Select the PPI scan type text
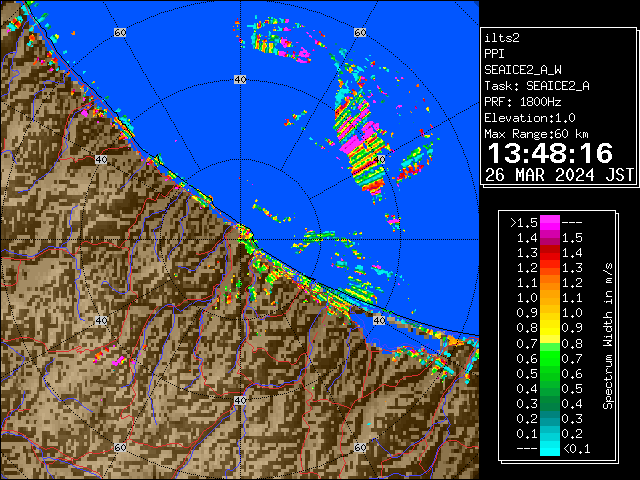 [494, 54]
